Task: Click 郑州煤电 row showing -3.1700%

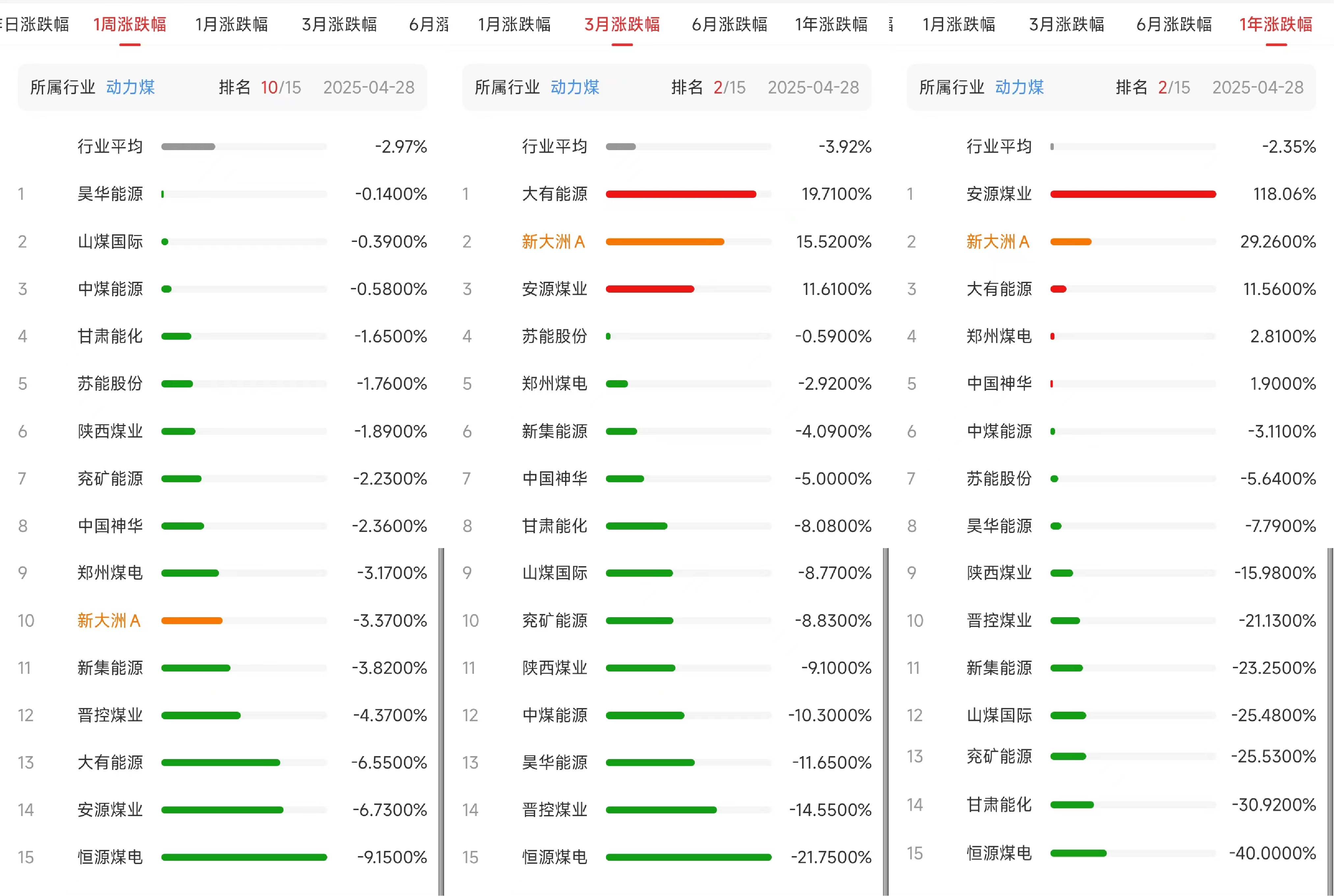Action: (222, 572)
